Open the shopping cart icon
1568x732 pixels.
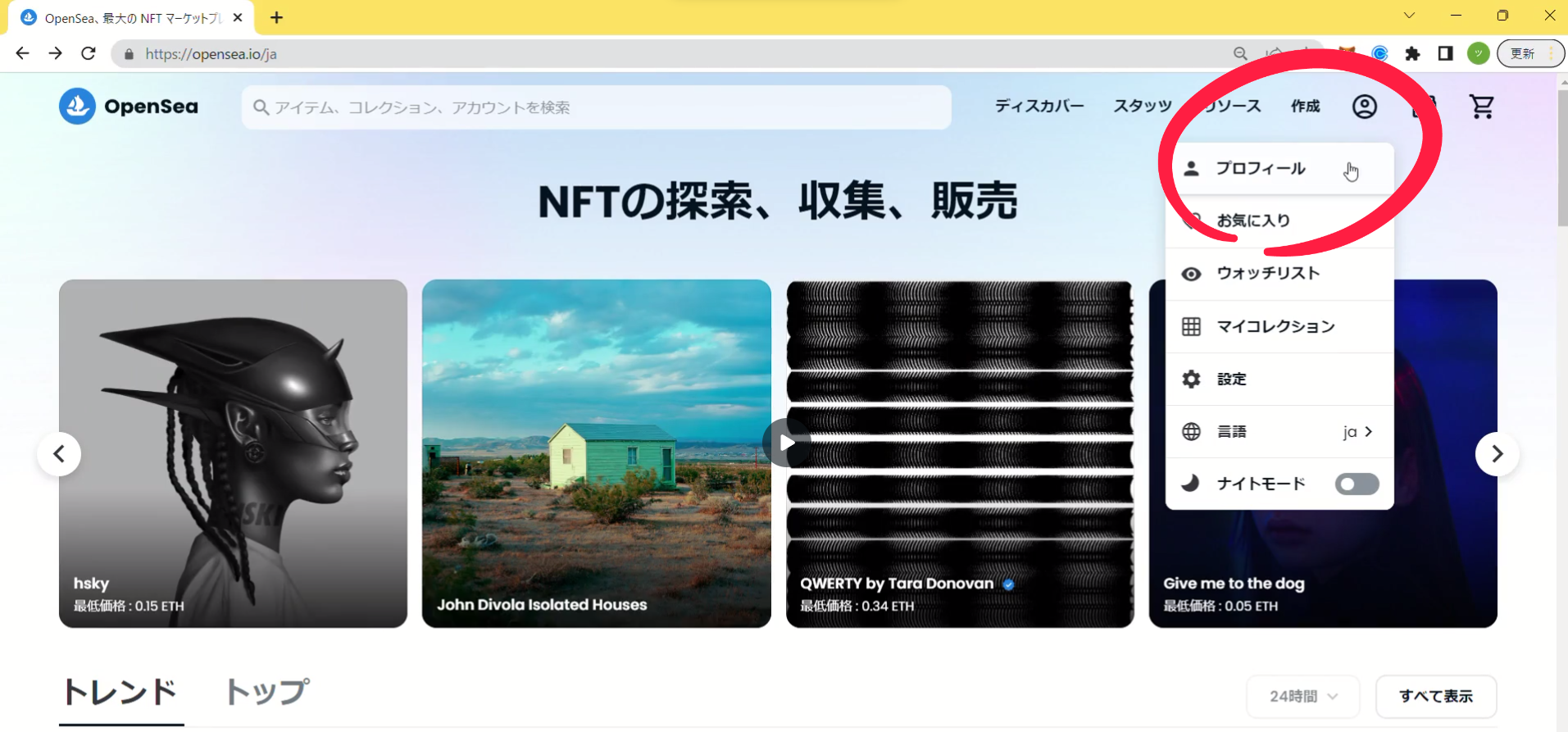click(1481, 107)
